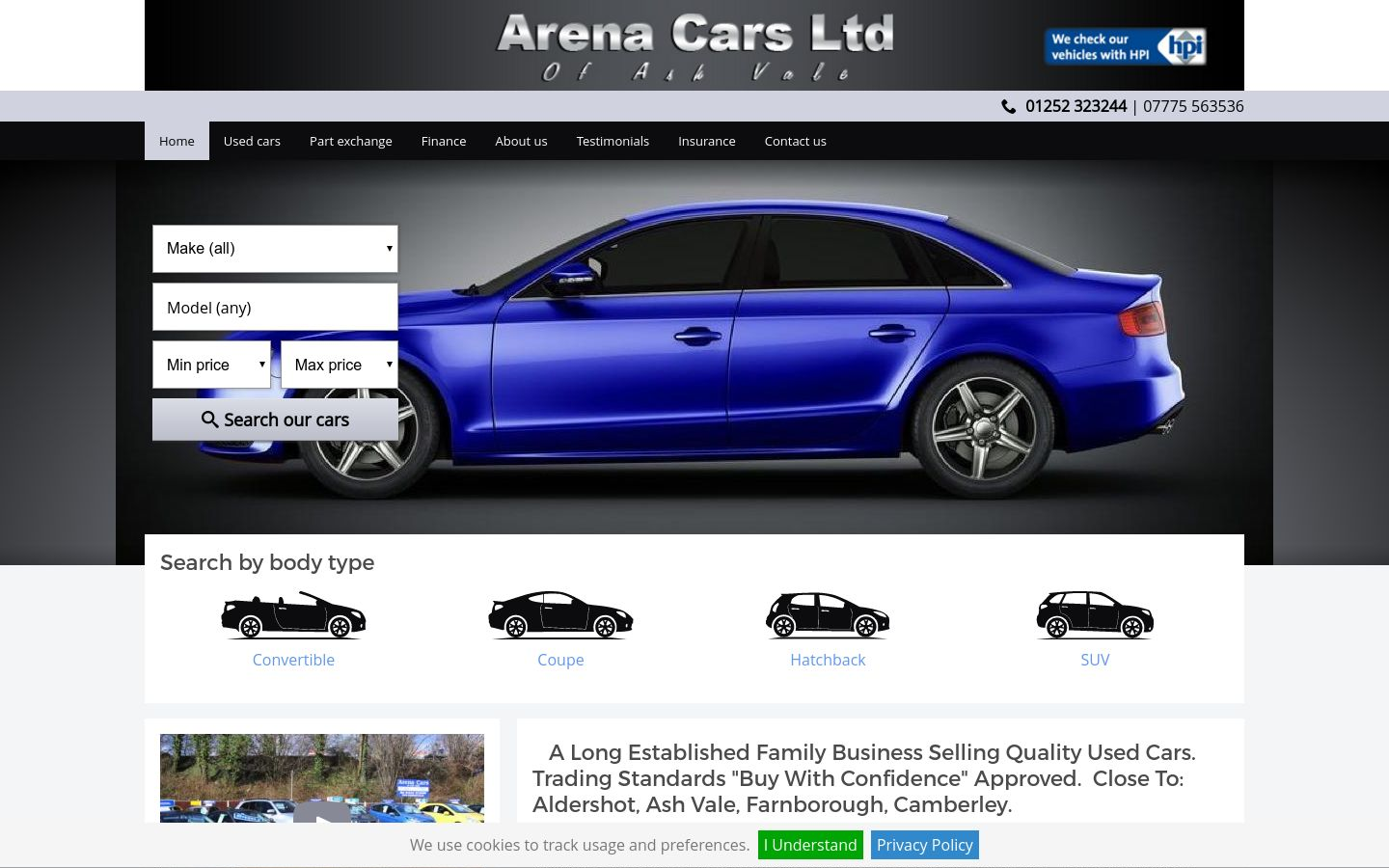Viewport: 1389px width, 868px height.
Task: Click the telephone handset icon
Action: (1009, 107)
